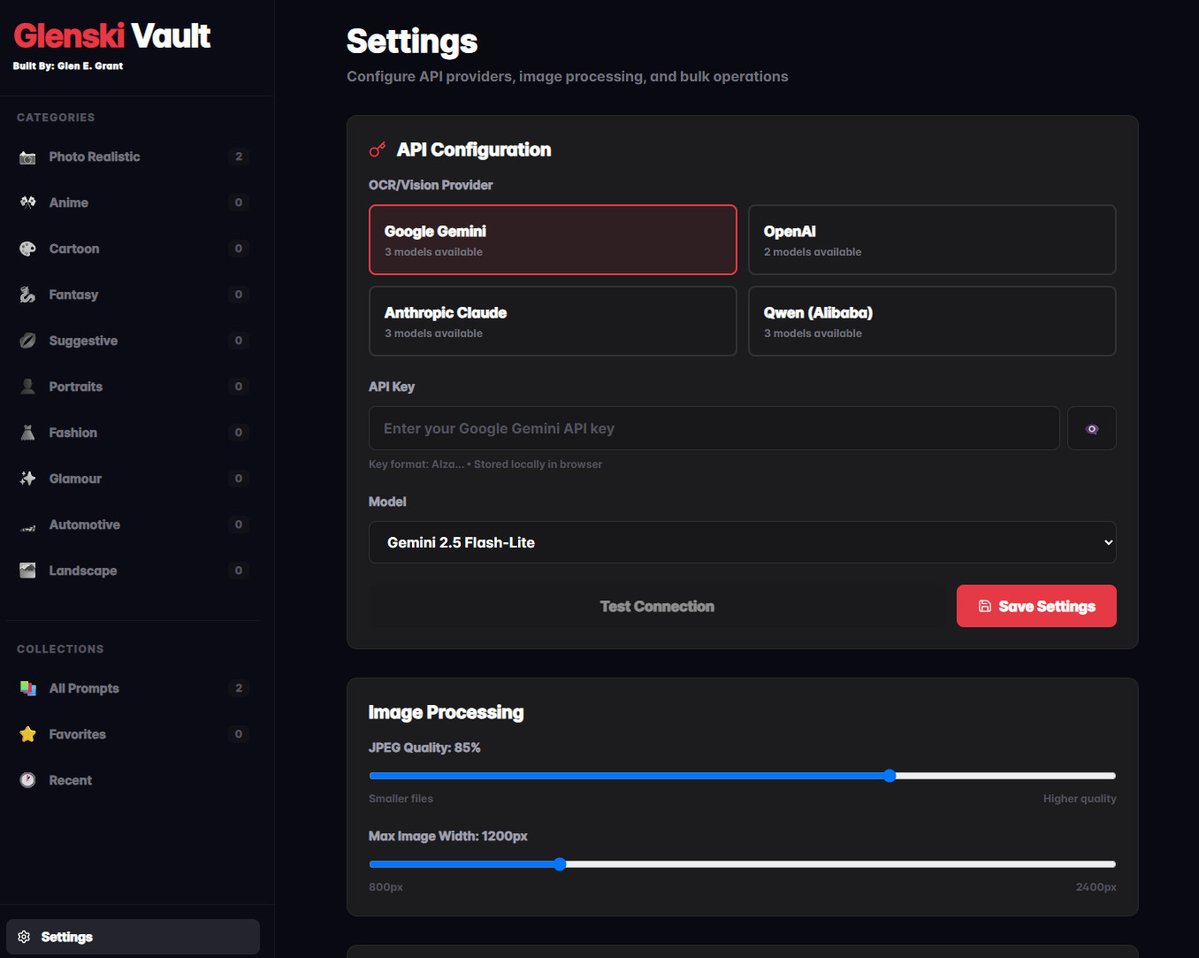Viewport: 1199px width, 958px height.
Task: Select Google Gemini as OCR provider
Action: point(553,239)
